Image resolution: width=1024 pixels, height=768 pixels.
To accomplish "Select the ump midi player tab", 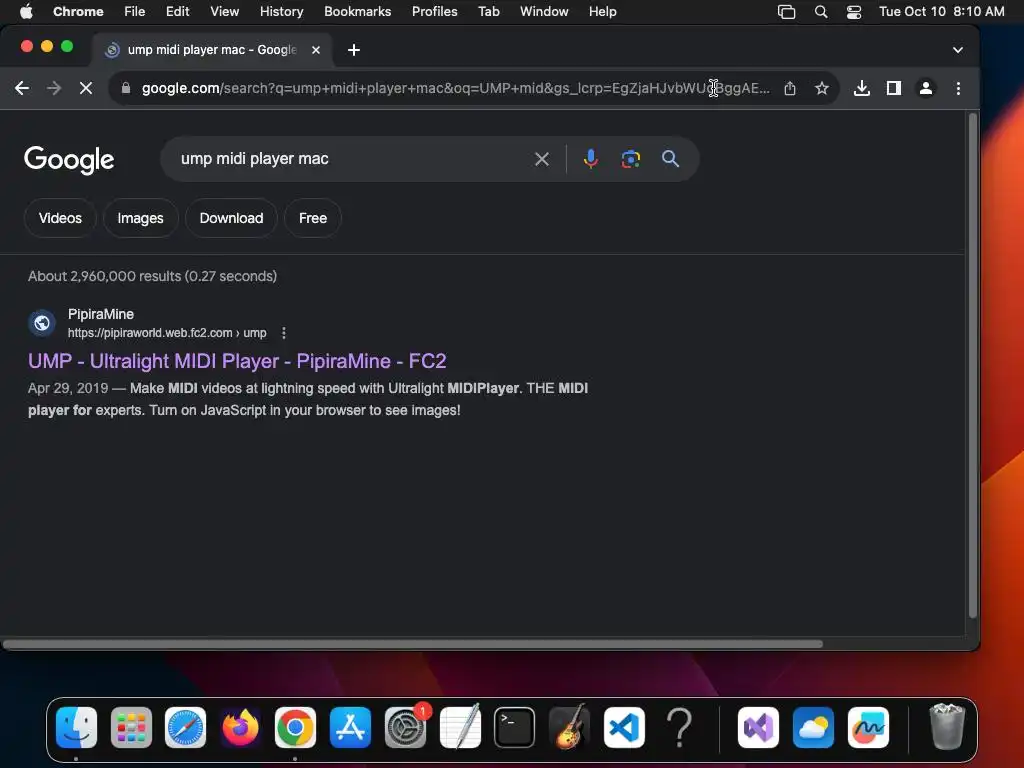I will (x=212, y=50).
